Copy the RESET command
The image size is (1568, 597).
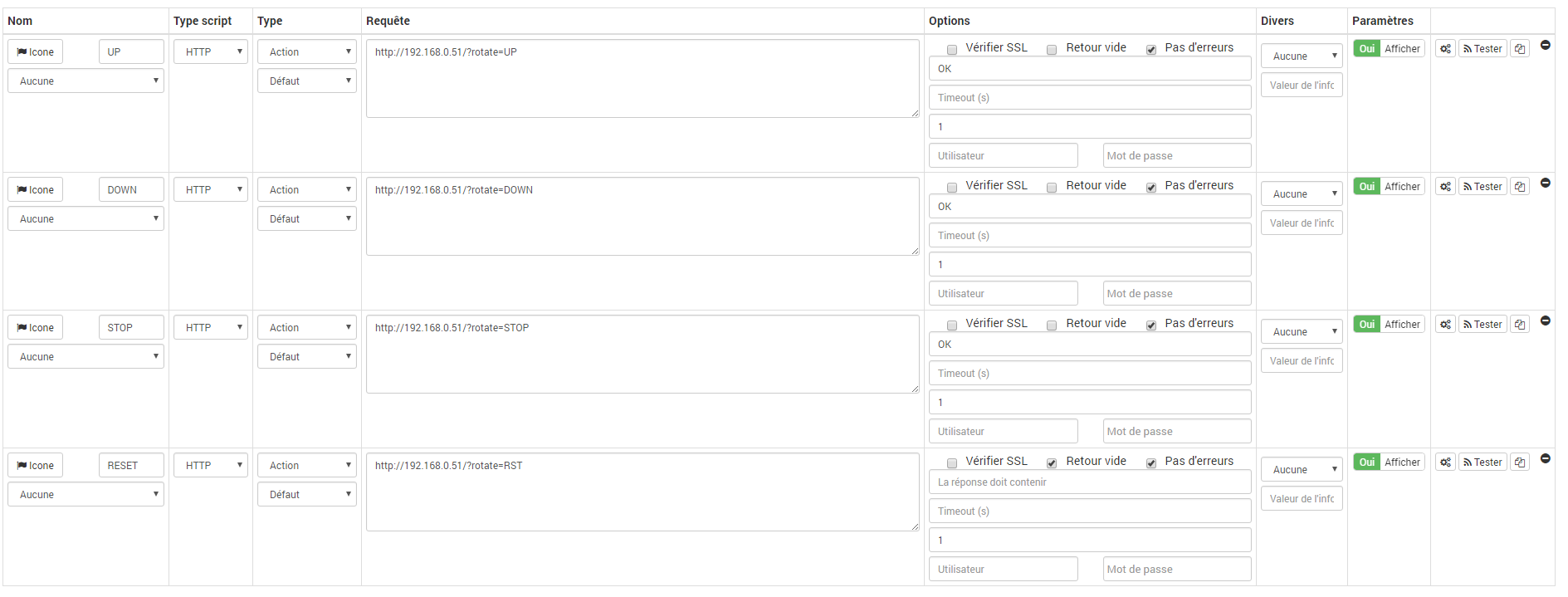coord(1520,462)
